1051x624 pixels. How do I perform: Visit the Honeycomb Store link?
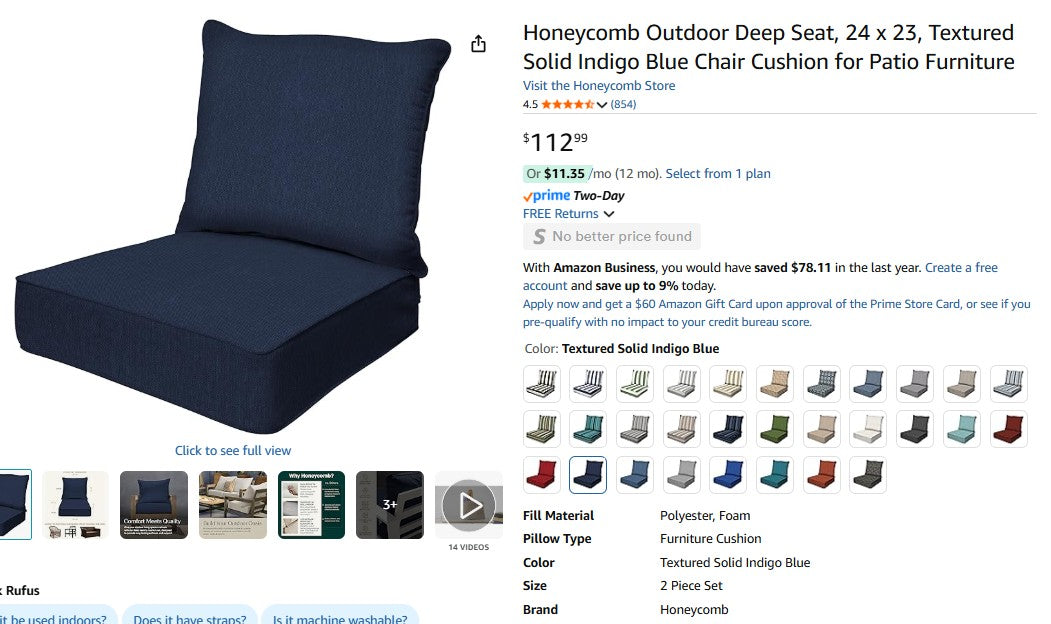click(599, 86)
